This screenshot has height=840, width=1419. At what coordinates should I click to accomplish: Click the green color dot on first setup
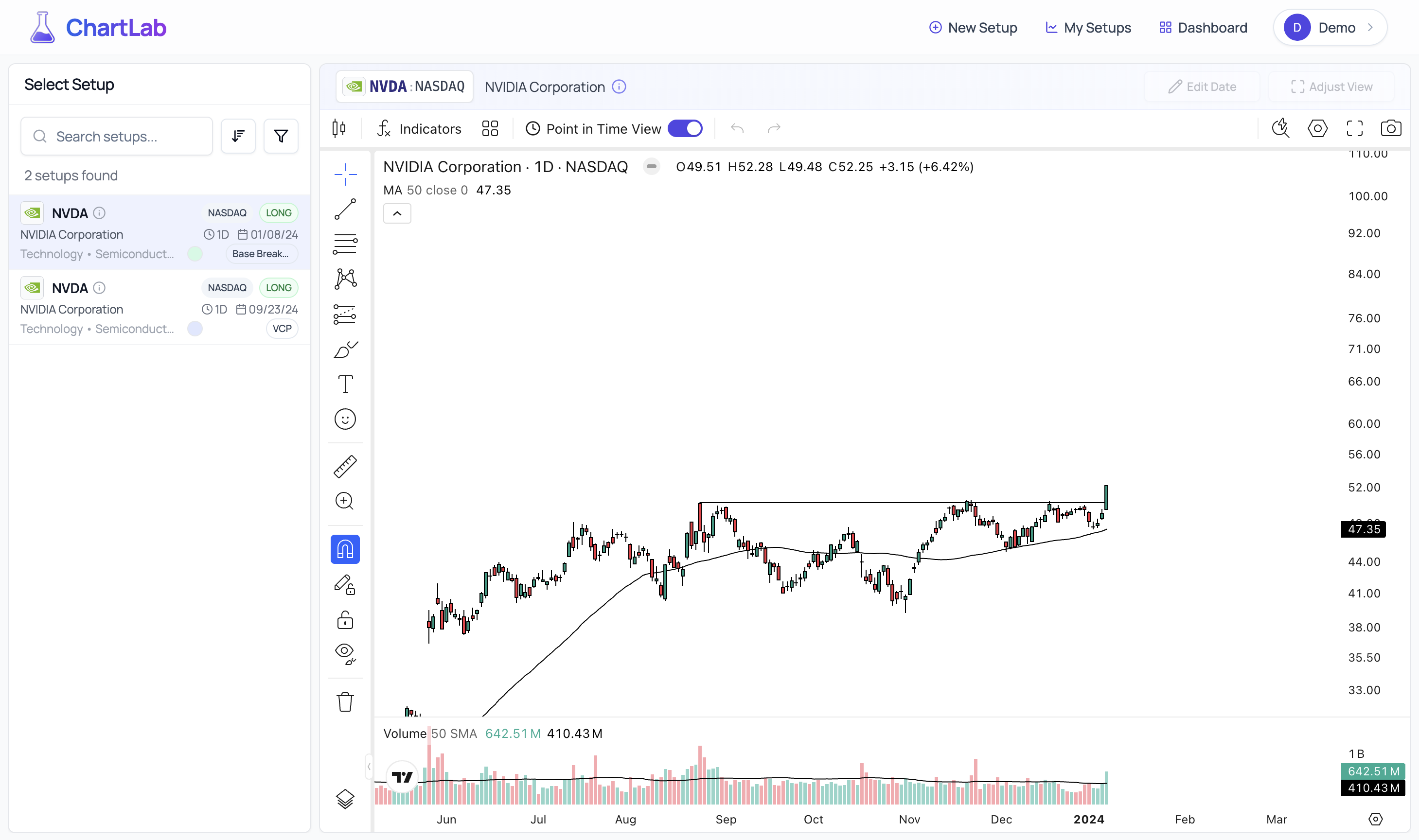click(195, 254)
